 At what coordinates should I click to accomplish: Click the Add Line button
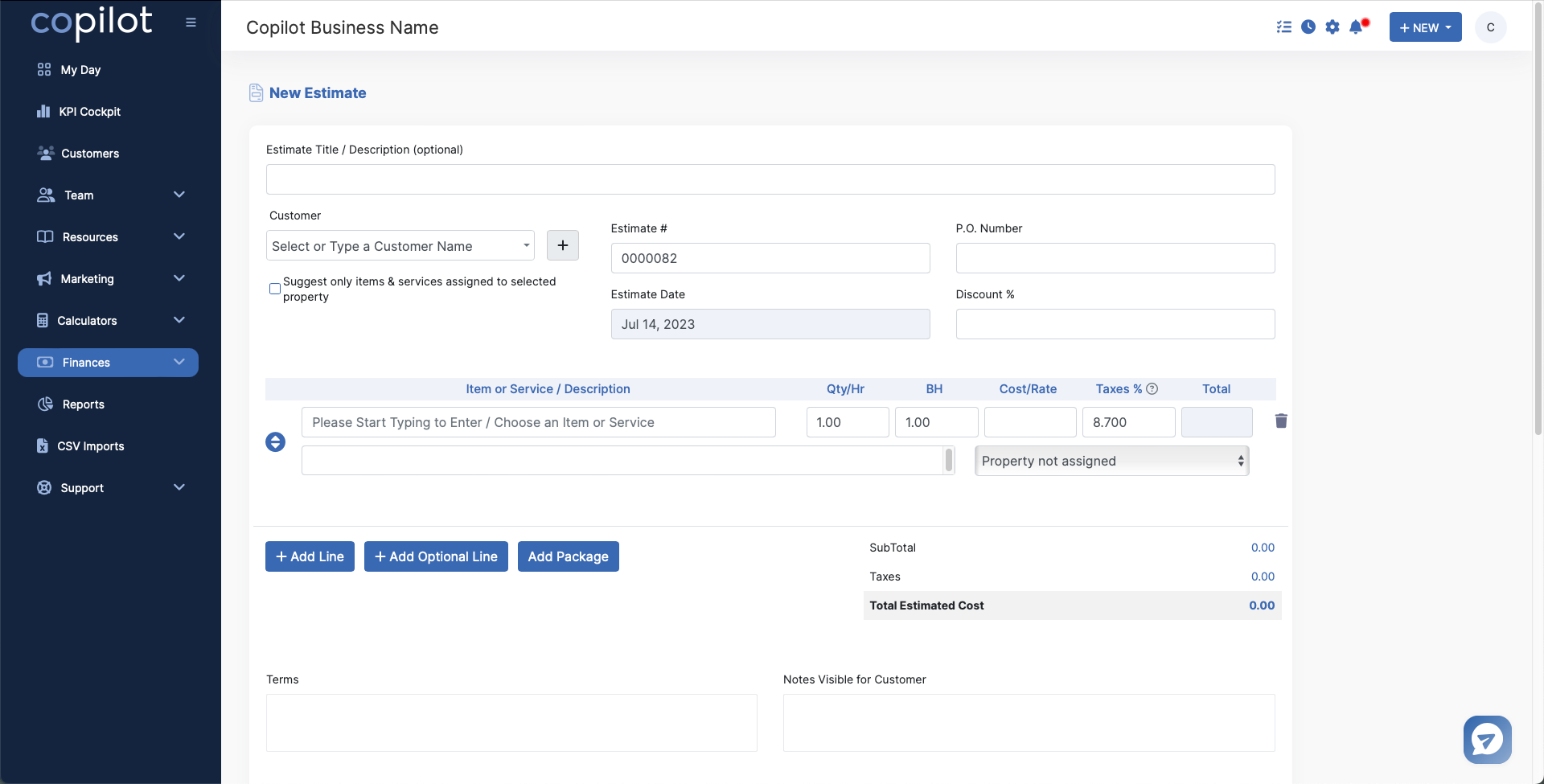310,556
